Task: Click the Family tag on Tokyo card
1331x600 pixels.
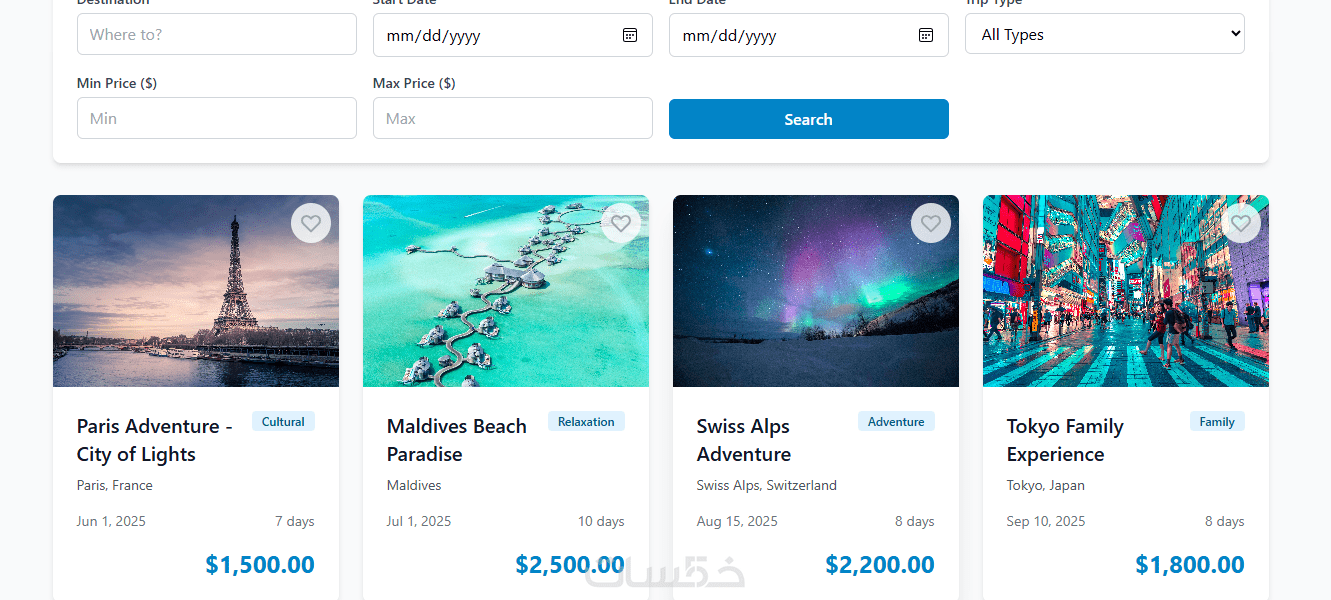Action: [1217, 422]
